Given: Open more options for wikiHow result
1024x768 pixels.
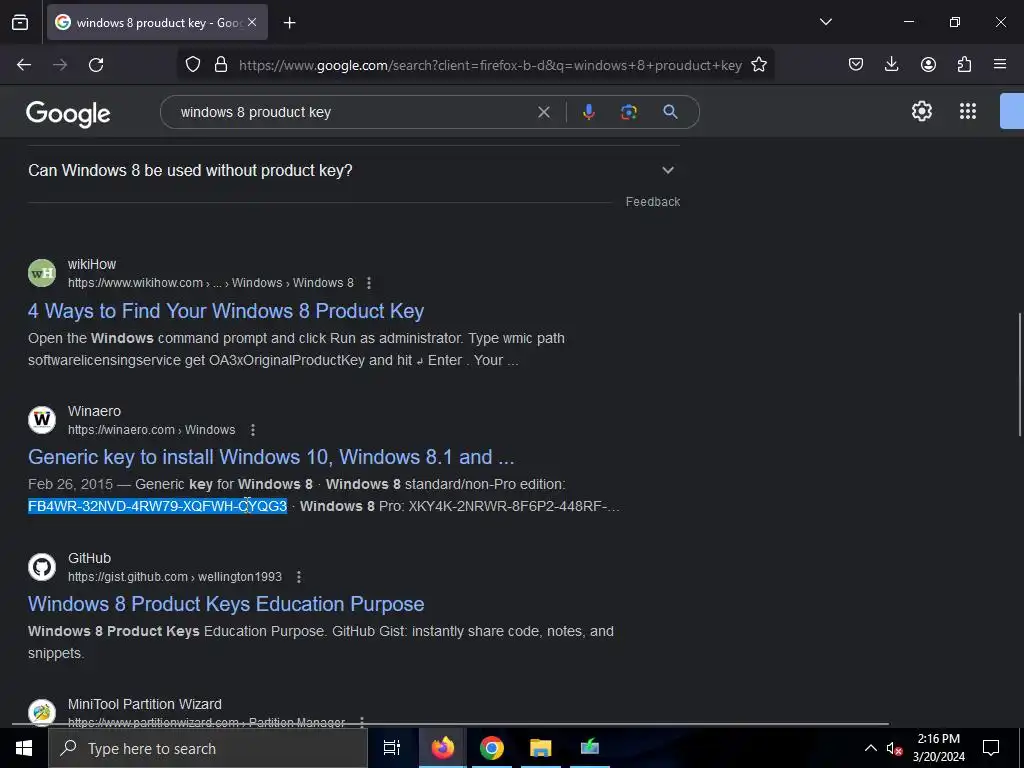Looking at the screenshot, I should [369, 283].
